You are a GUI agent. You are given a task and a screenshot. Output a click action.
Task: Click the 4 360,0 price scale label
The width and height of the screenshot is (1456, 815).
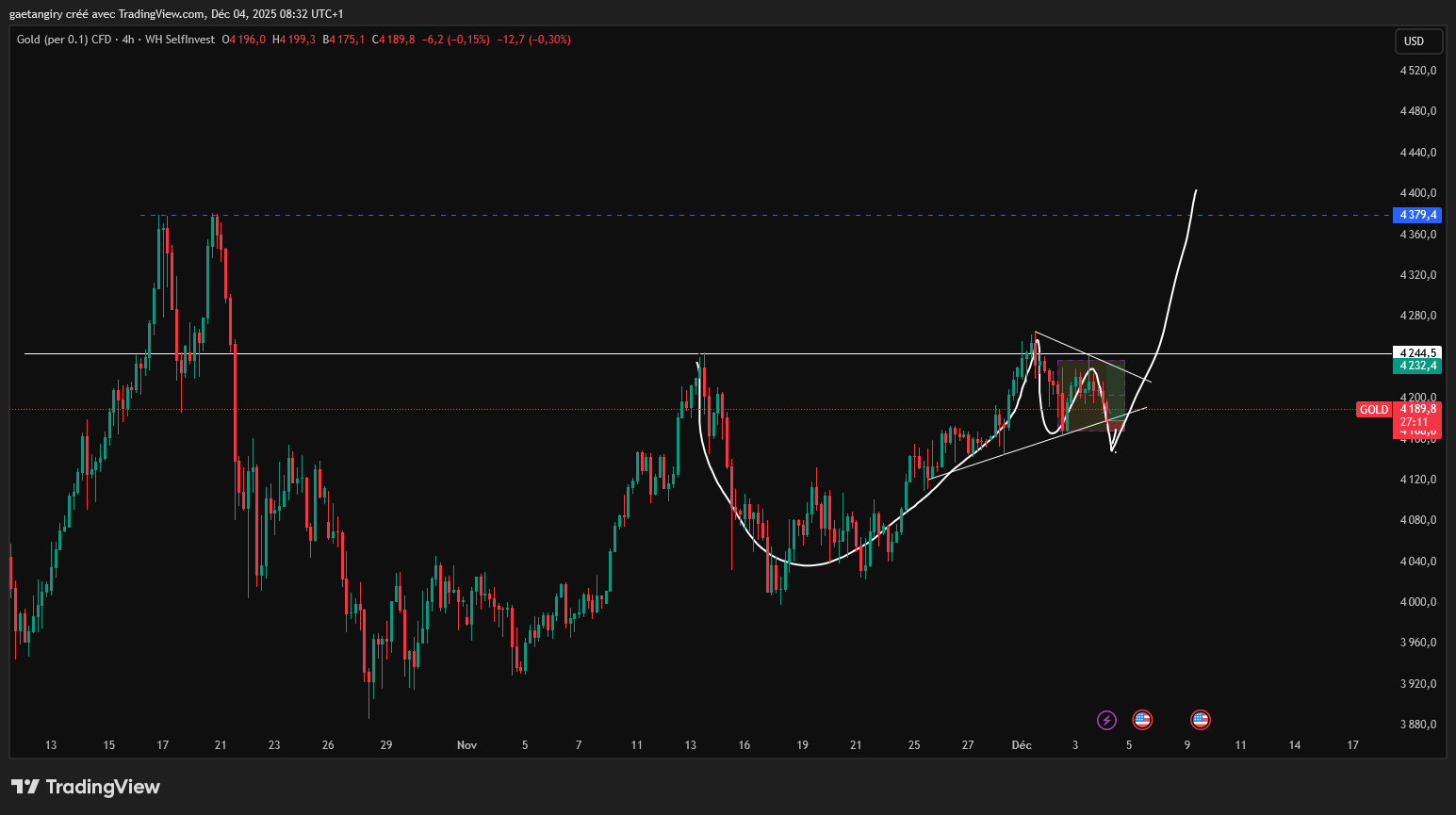[x=1418, y=235]
